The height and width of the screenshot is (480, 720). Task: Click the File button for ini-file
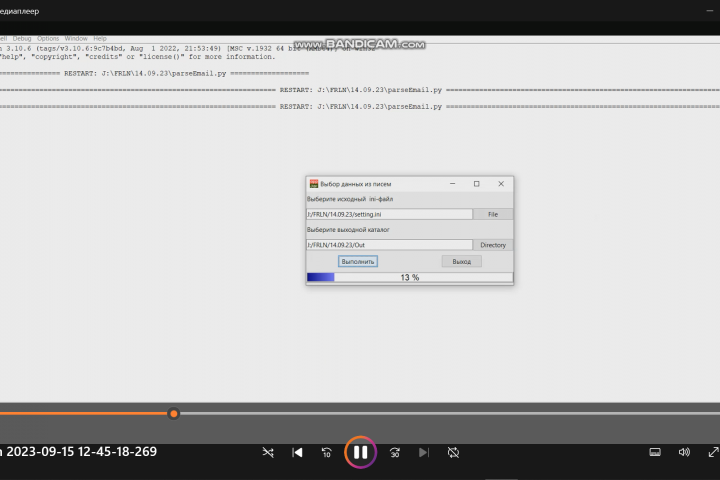click(493, 214)
